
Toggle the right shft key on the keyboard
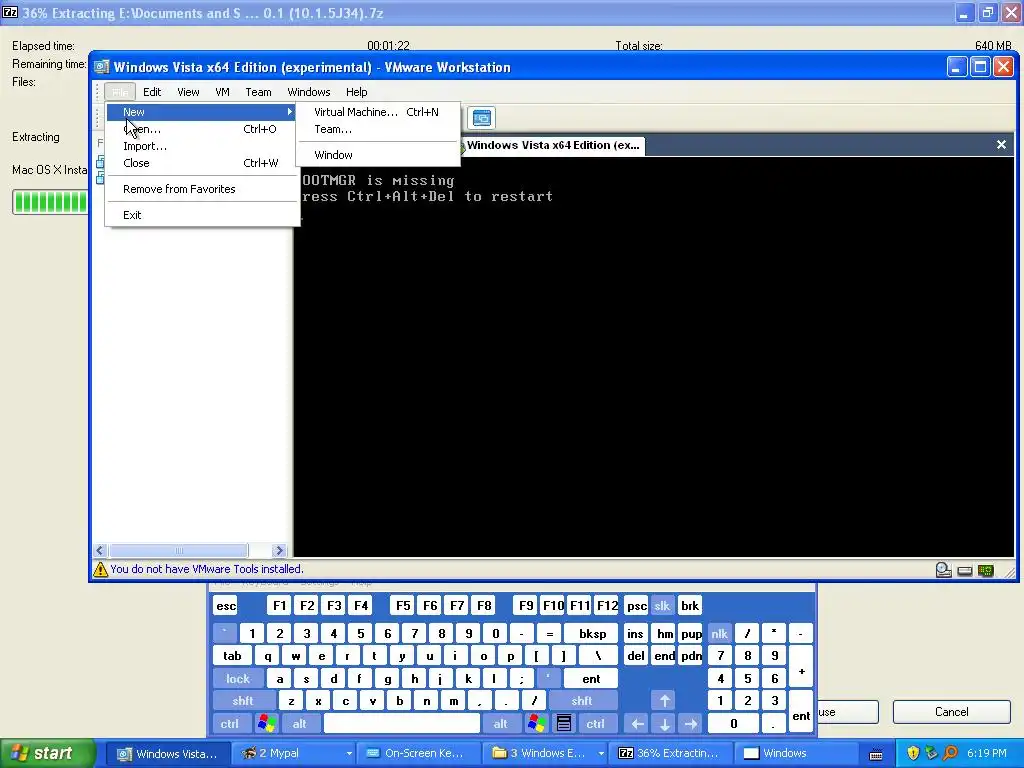[x=582, y=701]
